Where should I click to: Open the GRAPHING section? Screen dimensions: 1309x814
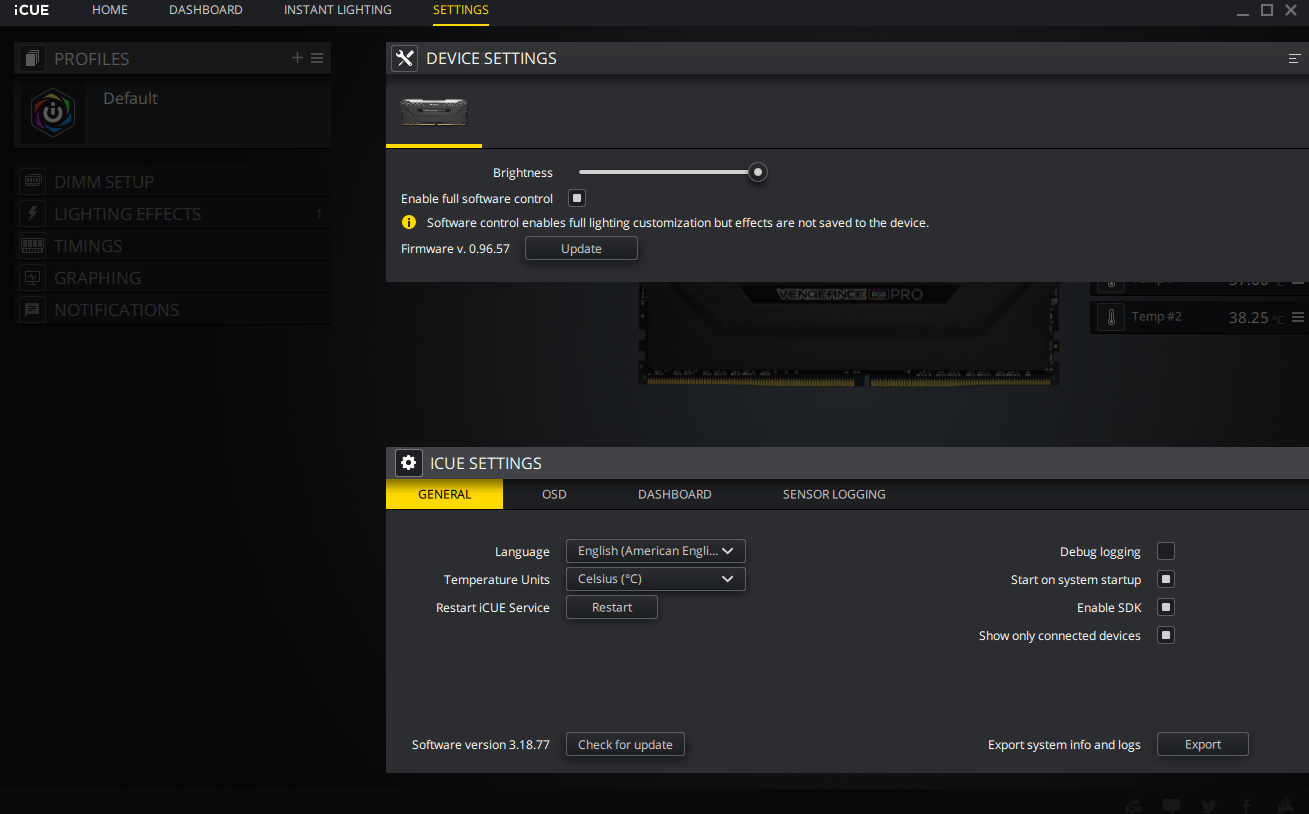(x=172, y=278)
